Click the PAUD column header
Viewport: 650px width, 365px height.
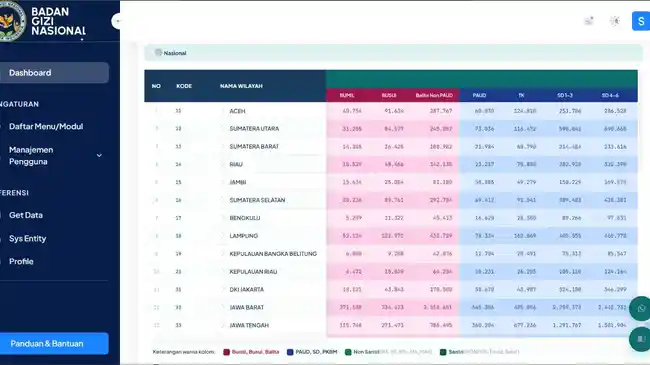coord(479,95)
